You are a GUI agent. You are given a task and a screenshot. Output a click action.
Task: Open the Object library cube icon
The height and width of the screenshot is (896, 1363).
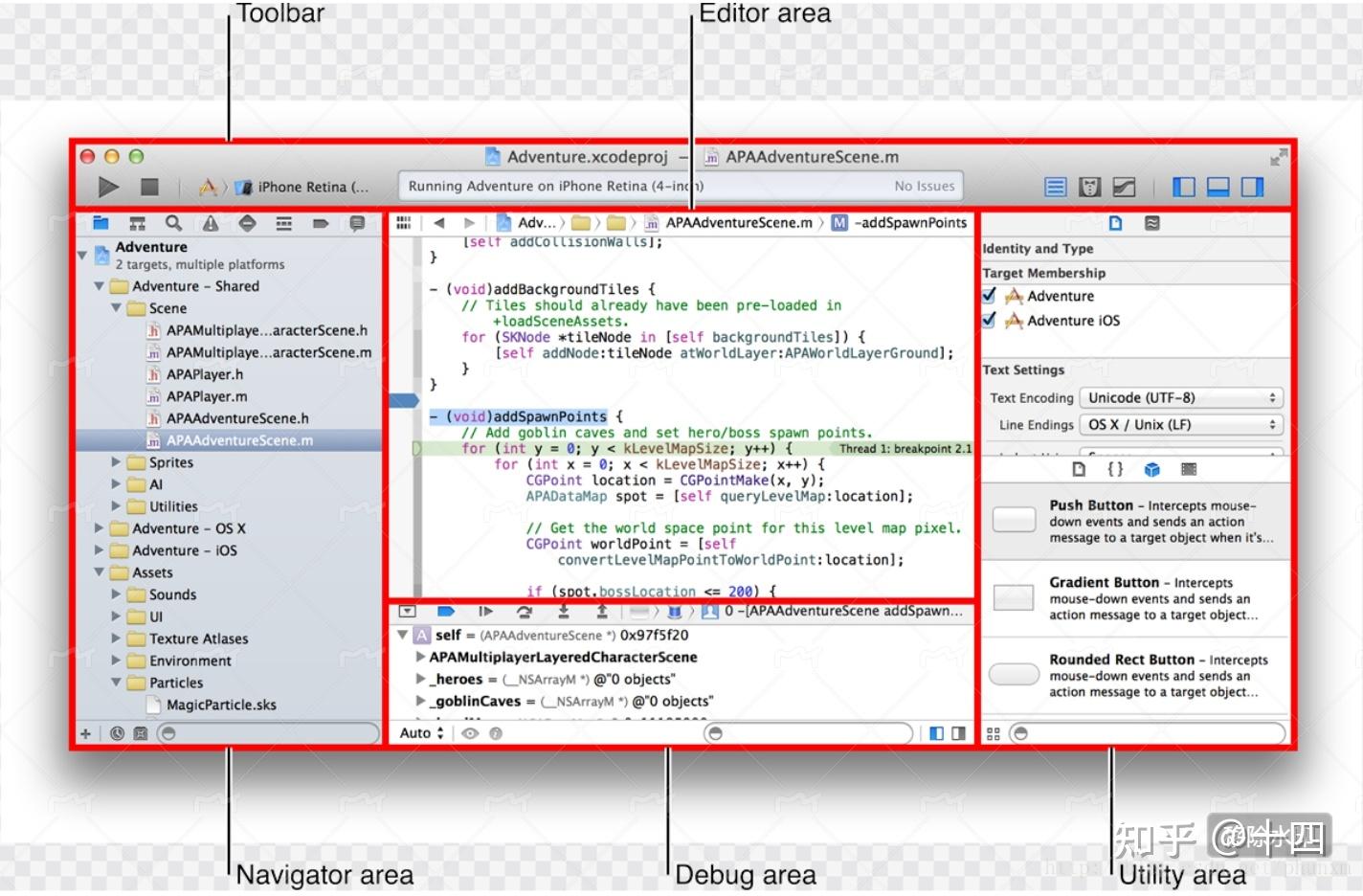[x=1151, y=469]
